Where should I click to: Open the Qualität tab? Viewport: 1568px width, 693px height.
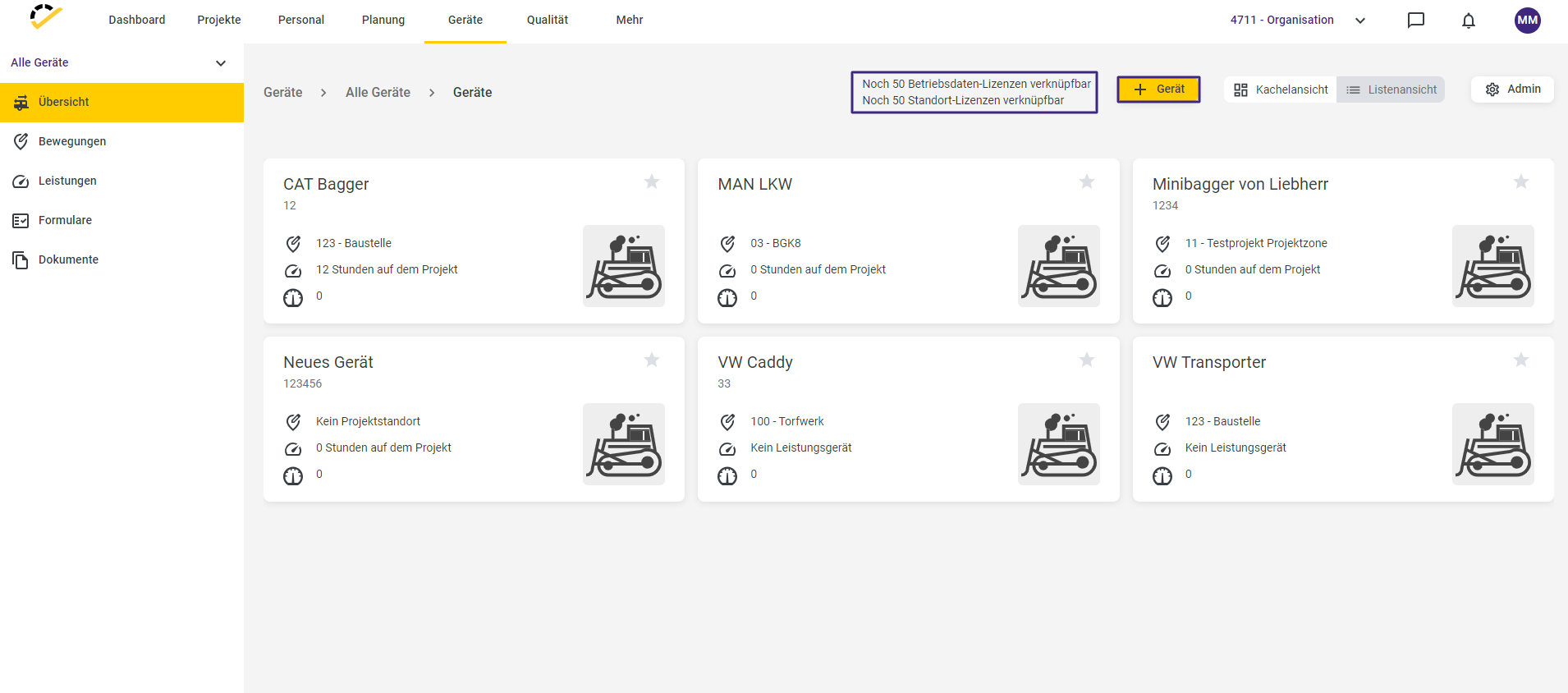point(548,21)
